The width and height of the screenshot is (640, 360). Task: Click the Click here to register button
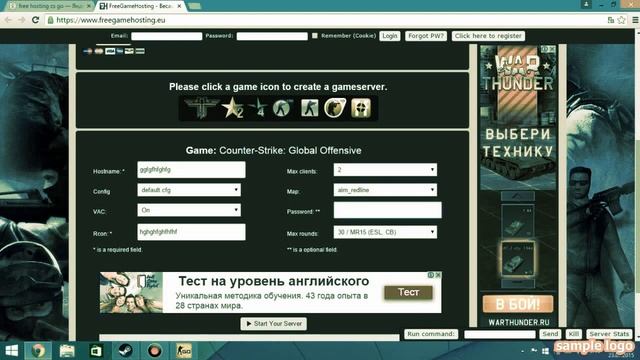[x=488, y=36]
